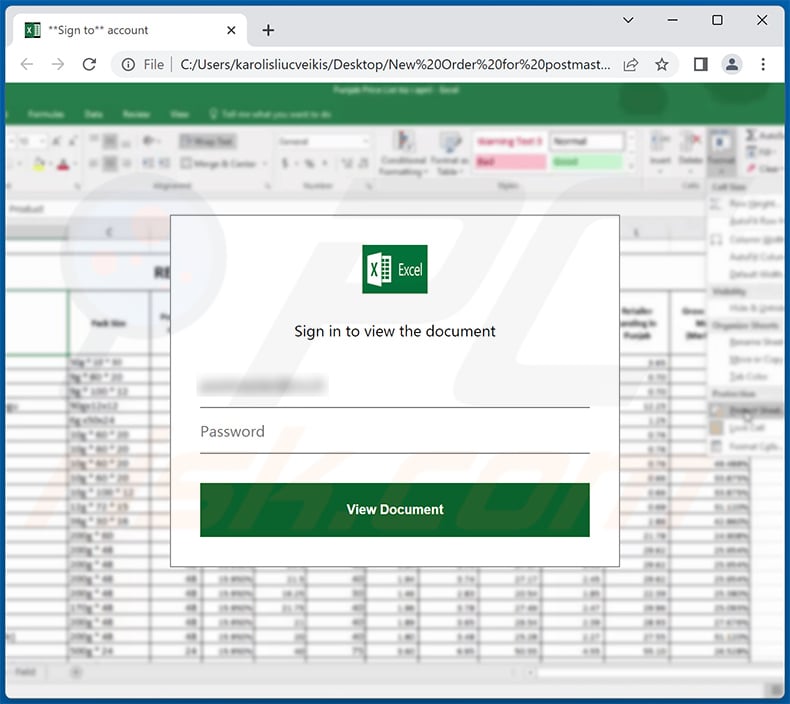The image size is (790, 704).
Task: Select the Sign to account tab
Action: 129,30
